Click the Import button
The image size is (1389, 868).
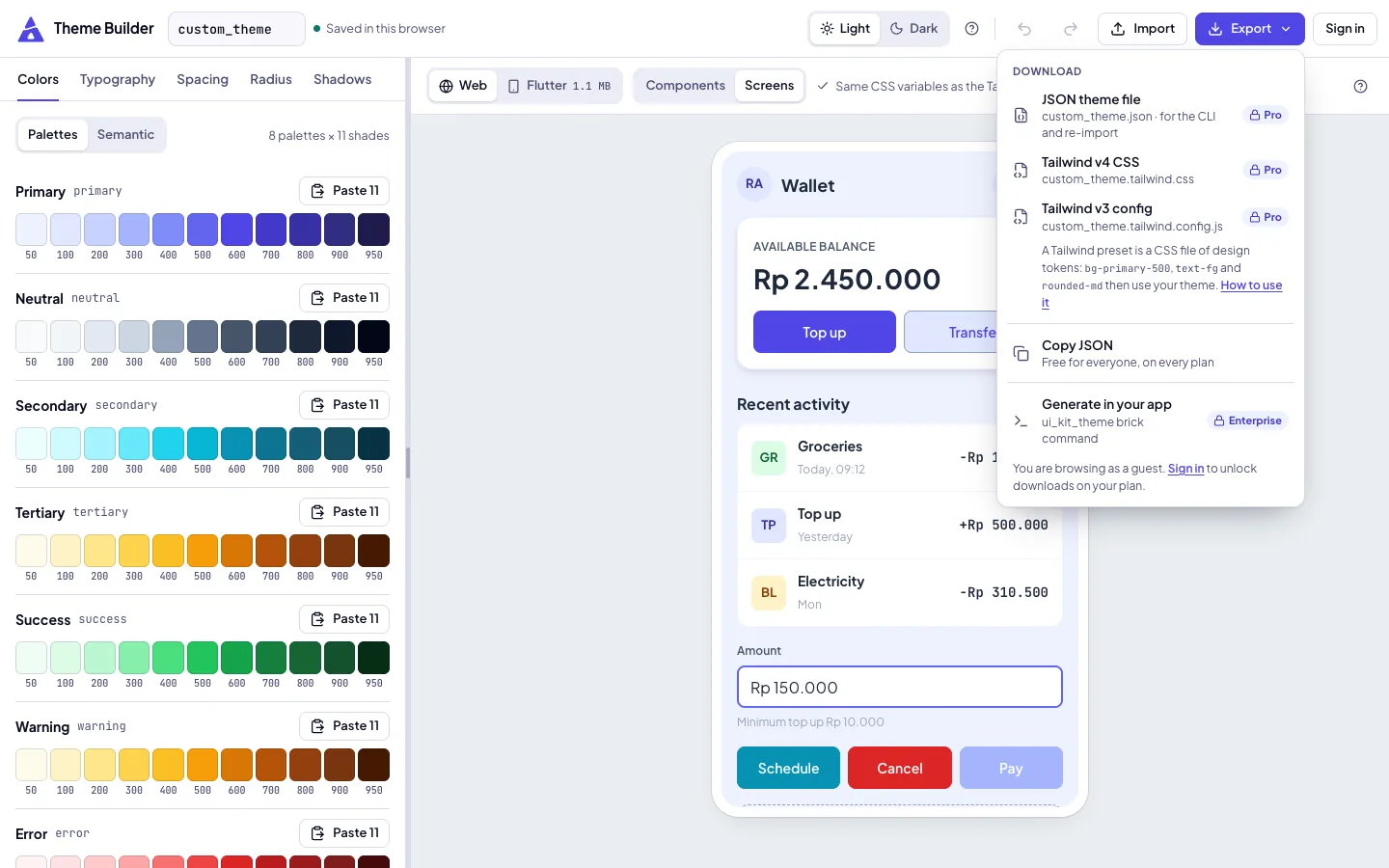tap(1143, 29)
